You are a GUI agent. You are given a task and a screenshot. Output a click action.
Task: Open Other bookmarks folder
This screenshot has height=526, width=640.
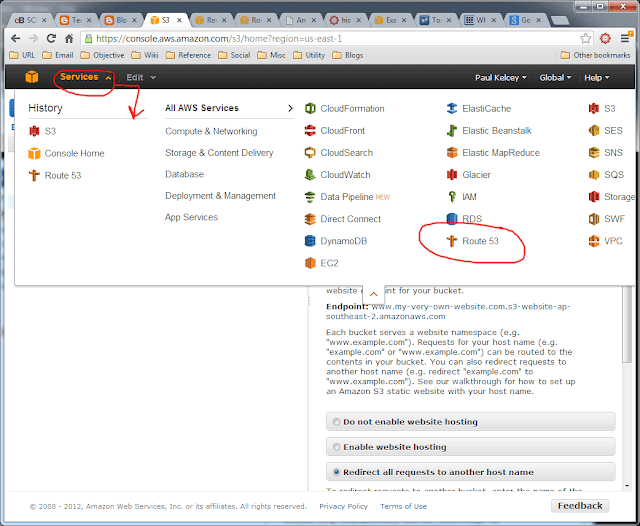tap(596, 55)
